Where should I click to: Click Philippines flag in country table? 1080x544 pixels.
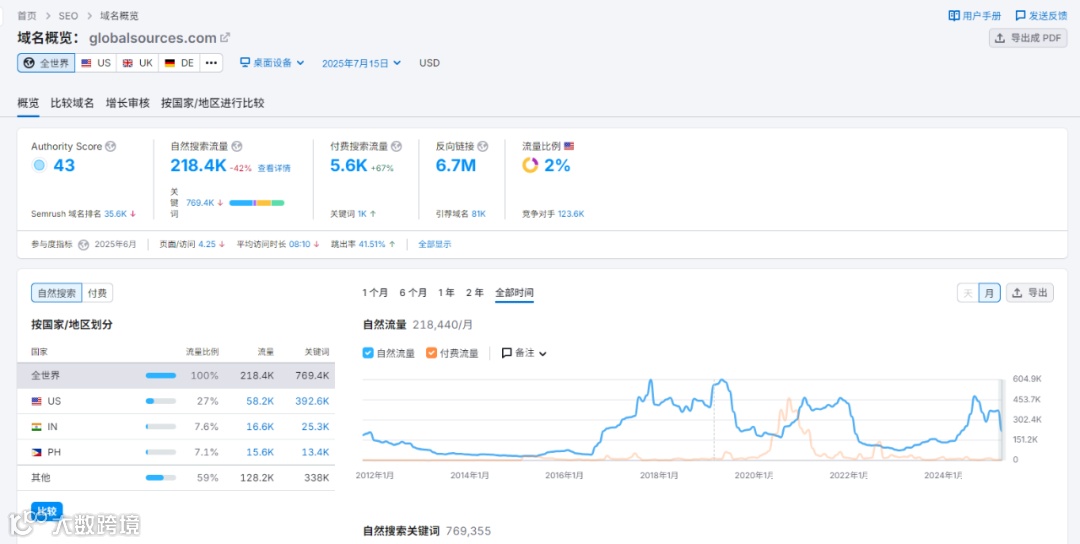pos(37,452)
